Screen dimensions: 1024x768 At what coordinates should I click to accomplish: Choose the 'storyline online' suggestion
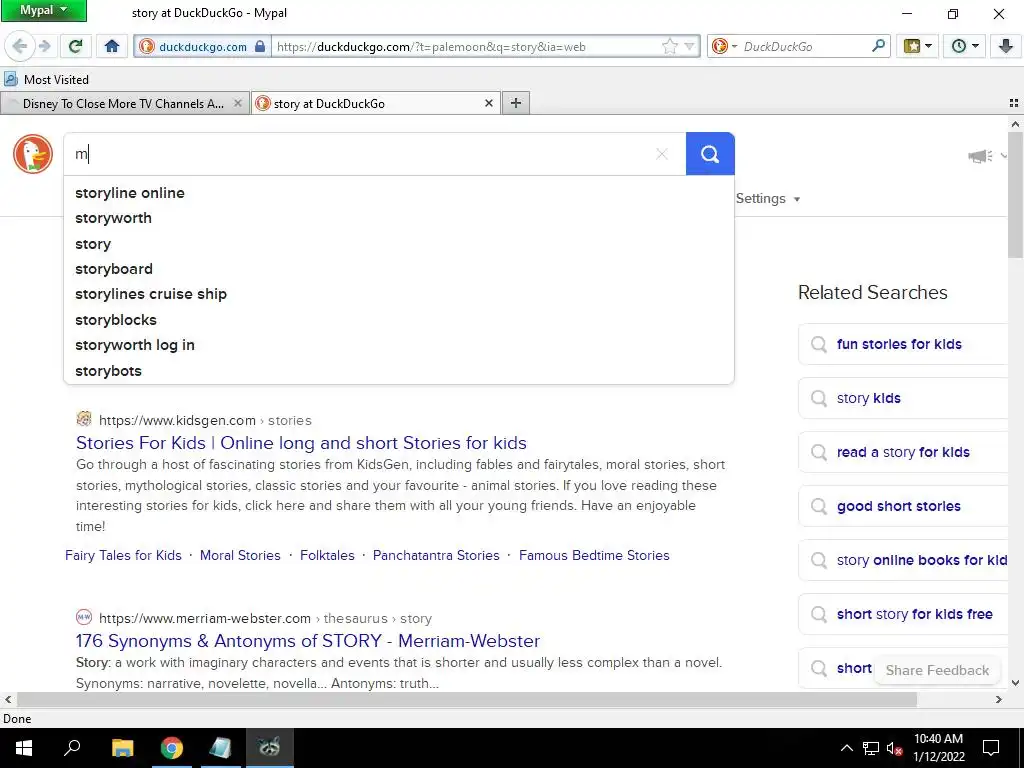(398, 193)
